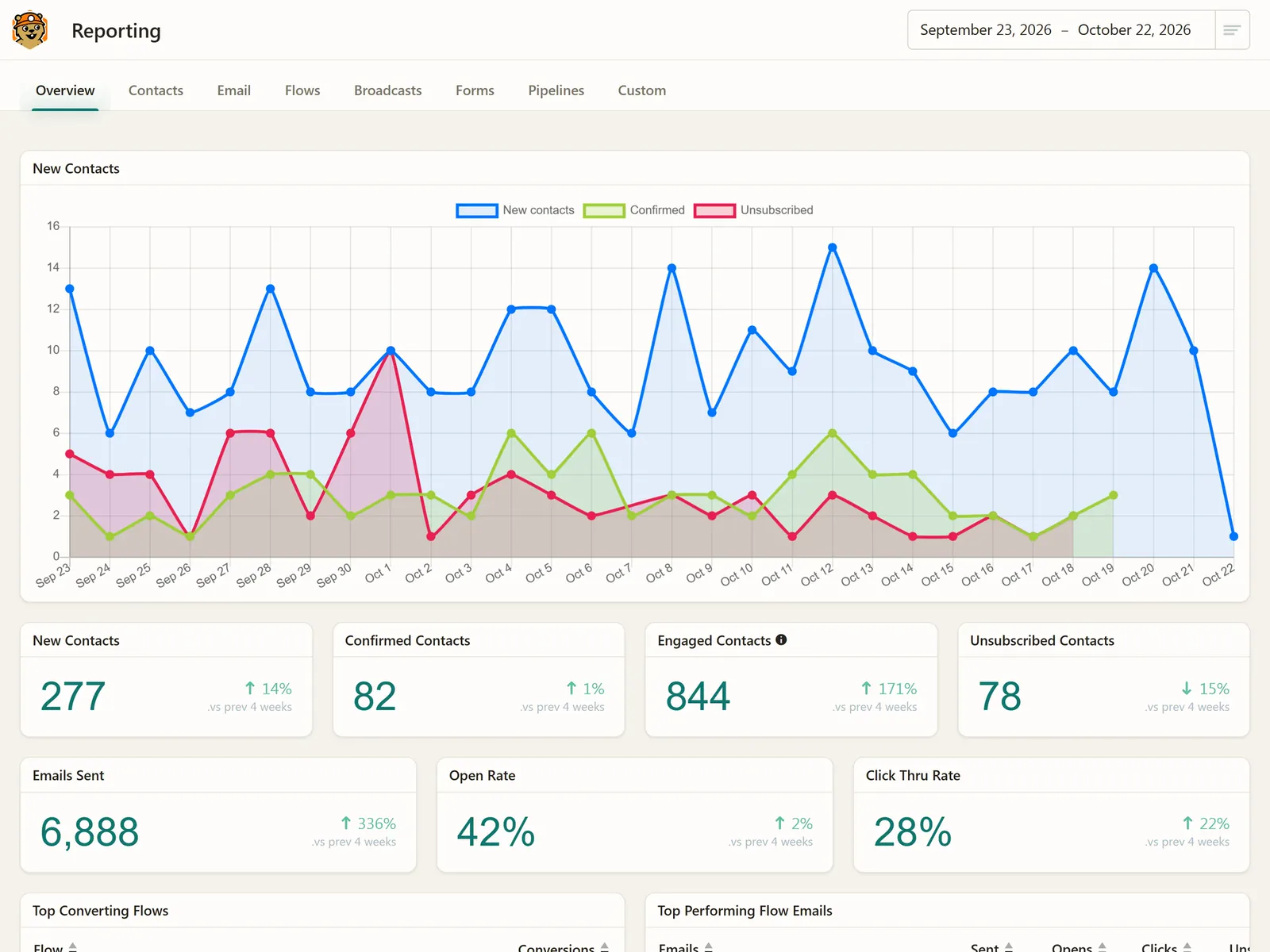Click the Engaged Contacts value 844
Image resolution: width=1270 pixels, height=952 pixels.
[x=698, y=697]
